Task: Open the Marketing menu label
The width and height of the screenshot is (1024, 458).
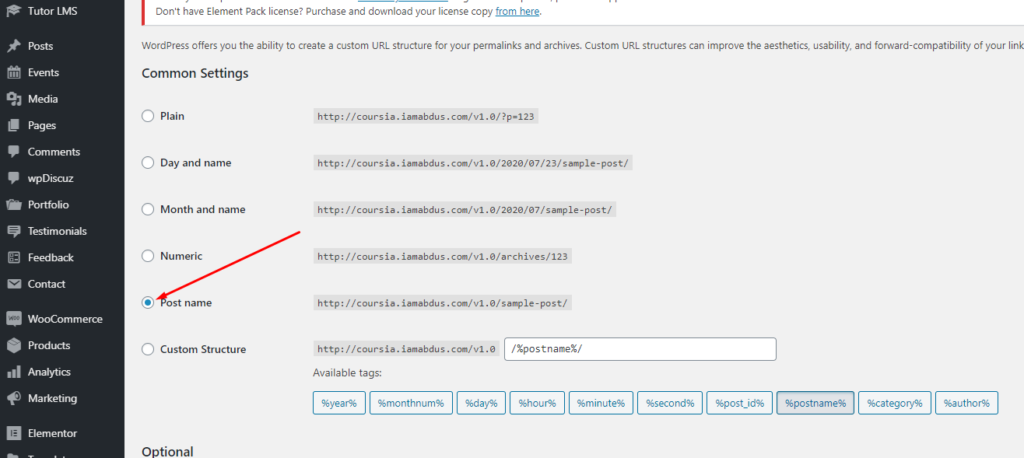Action: pos(52,399)
